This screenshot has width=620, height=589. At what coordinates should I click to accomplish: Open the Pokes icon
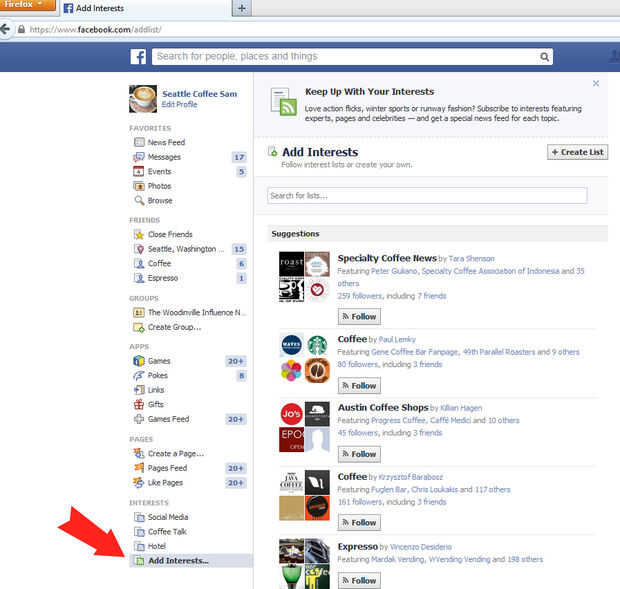[x=139, y=376]
